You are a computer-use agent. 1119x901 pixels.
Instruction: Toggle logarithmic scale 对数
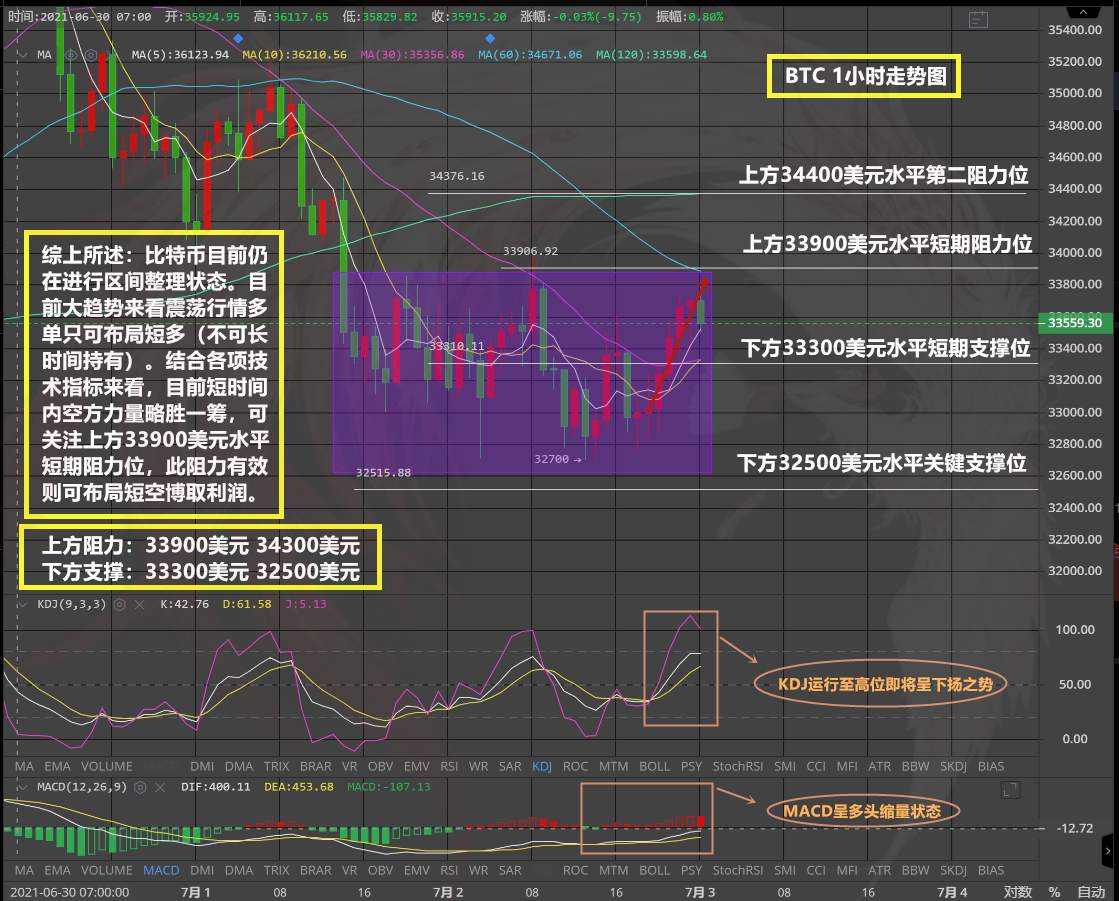1017,892
